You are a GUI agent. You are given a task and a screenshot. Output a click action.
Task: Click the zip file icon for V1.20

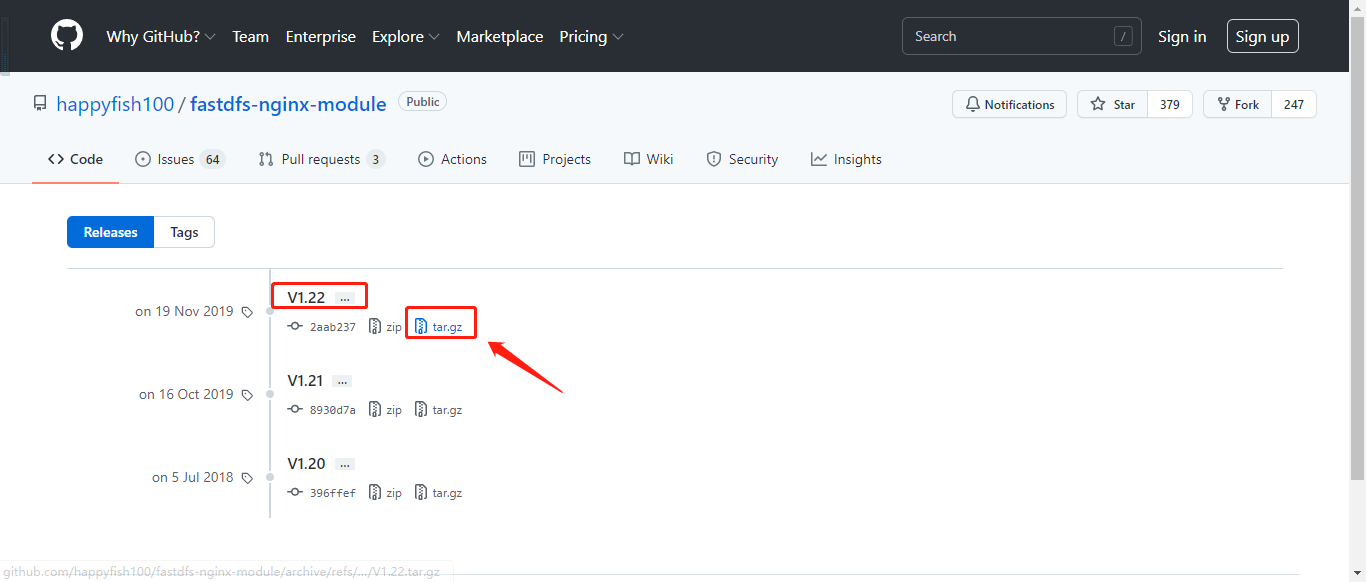[x=375, y=493]
